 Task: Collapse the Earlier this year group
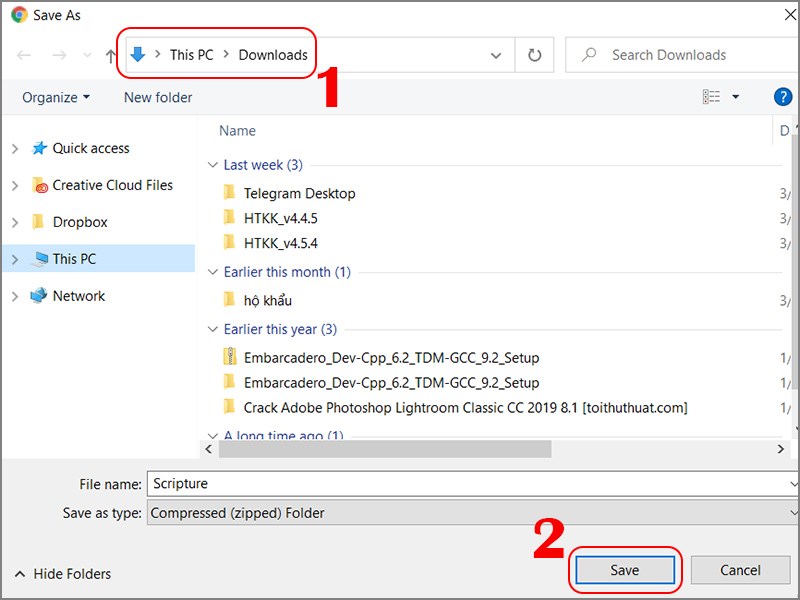point(212,329)
